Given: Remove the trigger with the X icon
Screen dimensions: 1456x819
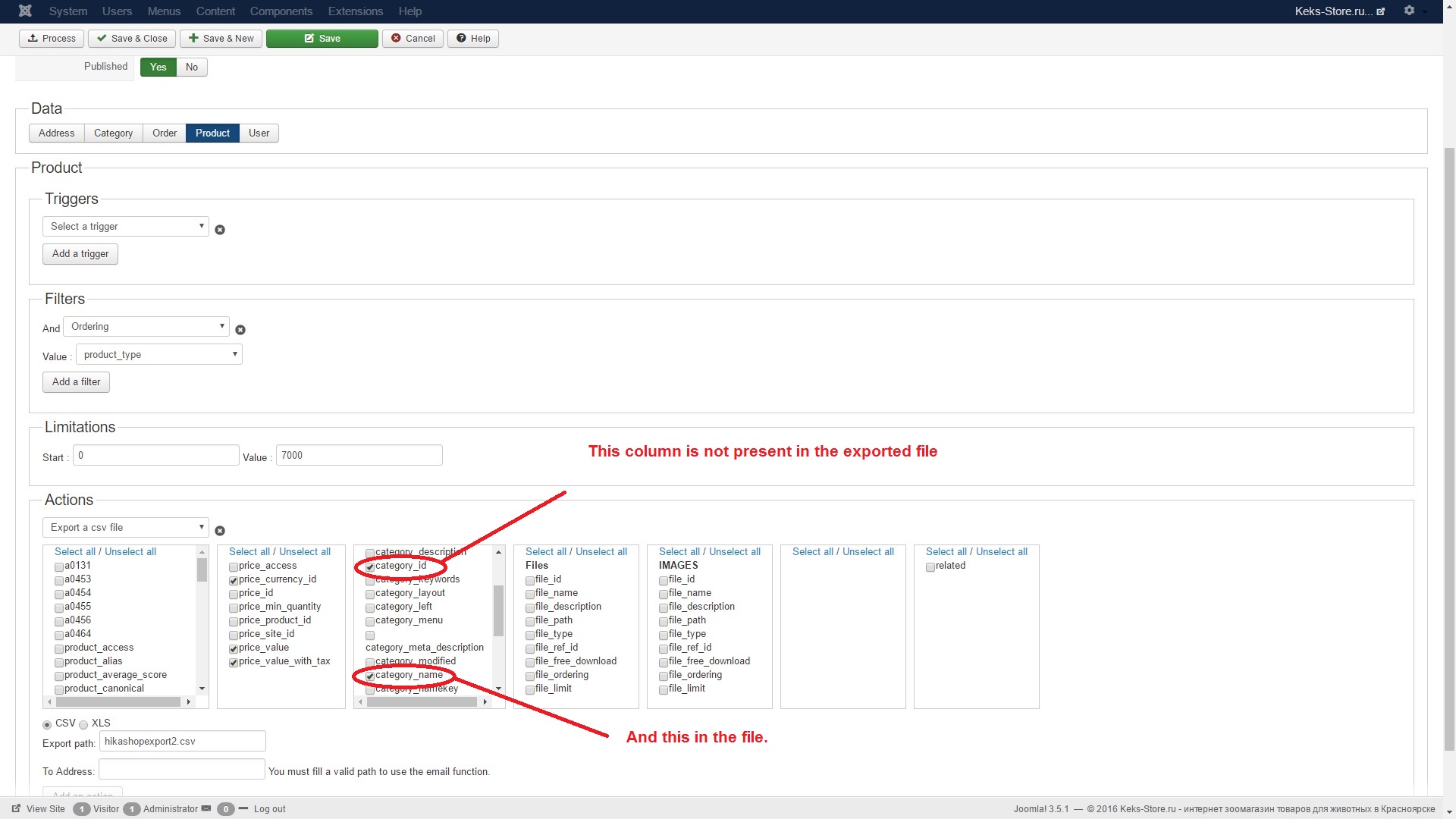Looking at the screenshot, I should [x=220, y=230].
